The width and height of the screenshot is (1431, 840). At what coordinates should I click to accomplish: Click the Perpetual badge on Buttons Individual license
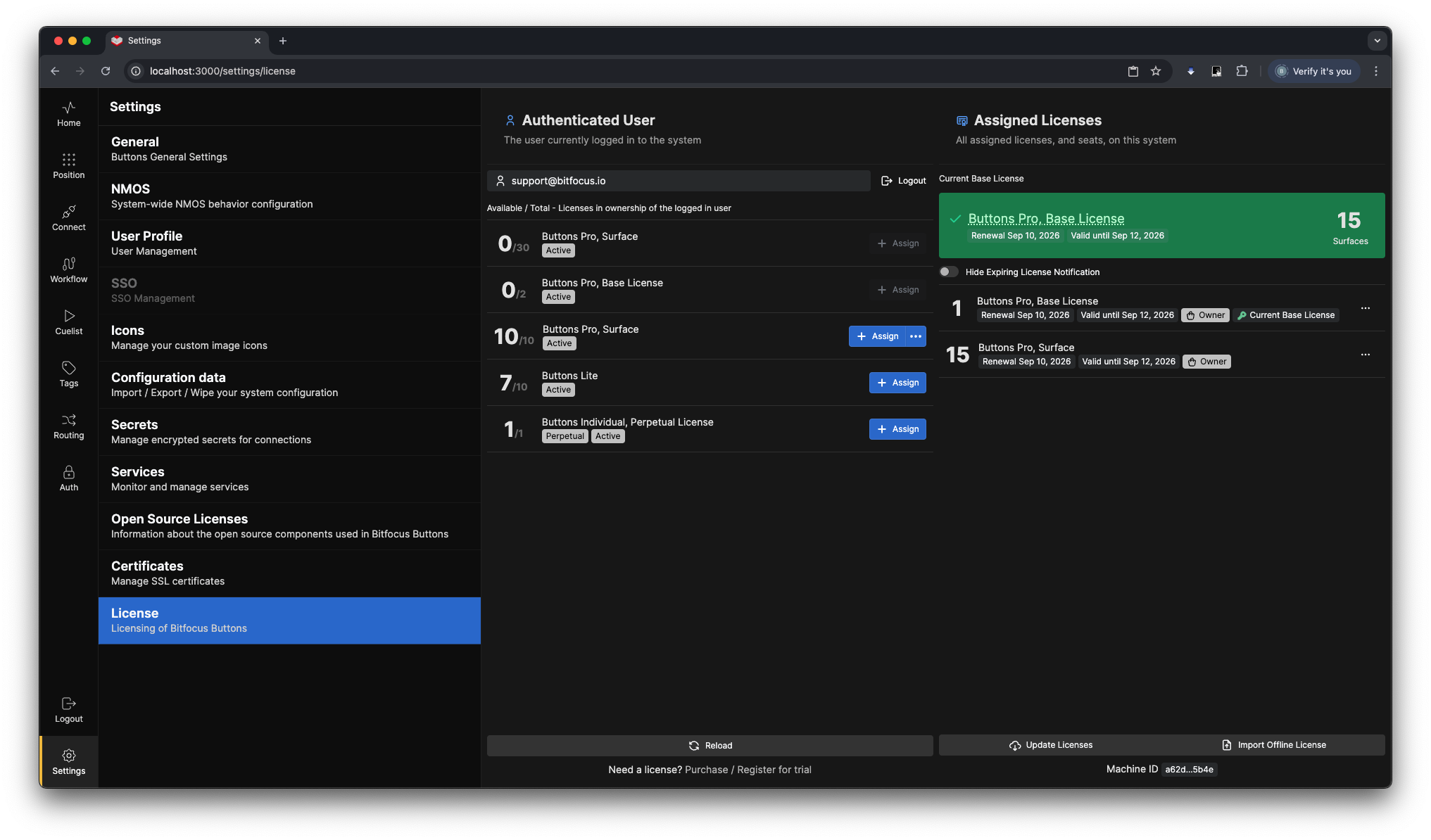coord(565,436)
